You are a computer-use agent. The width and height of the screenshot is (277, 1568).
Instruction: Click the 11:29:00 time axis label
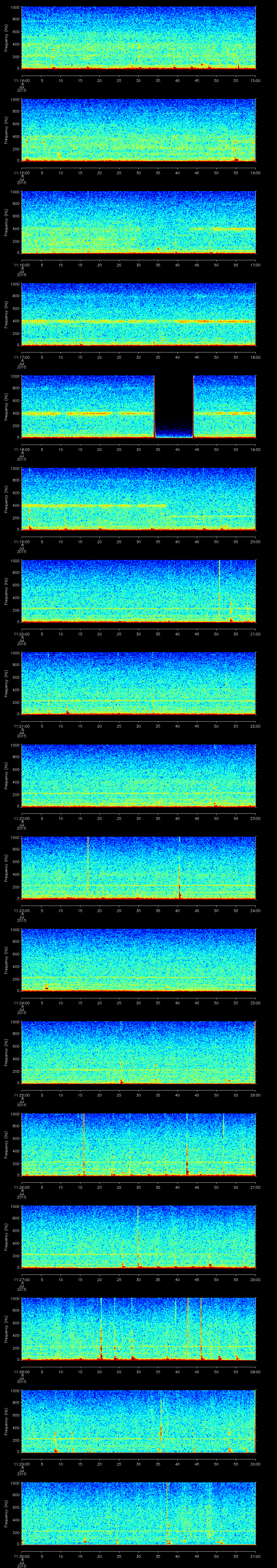pyautogui.click(x=22, y=1463)
